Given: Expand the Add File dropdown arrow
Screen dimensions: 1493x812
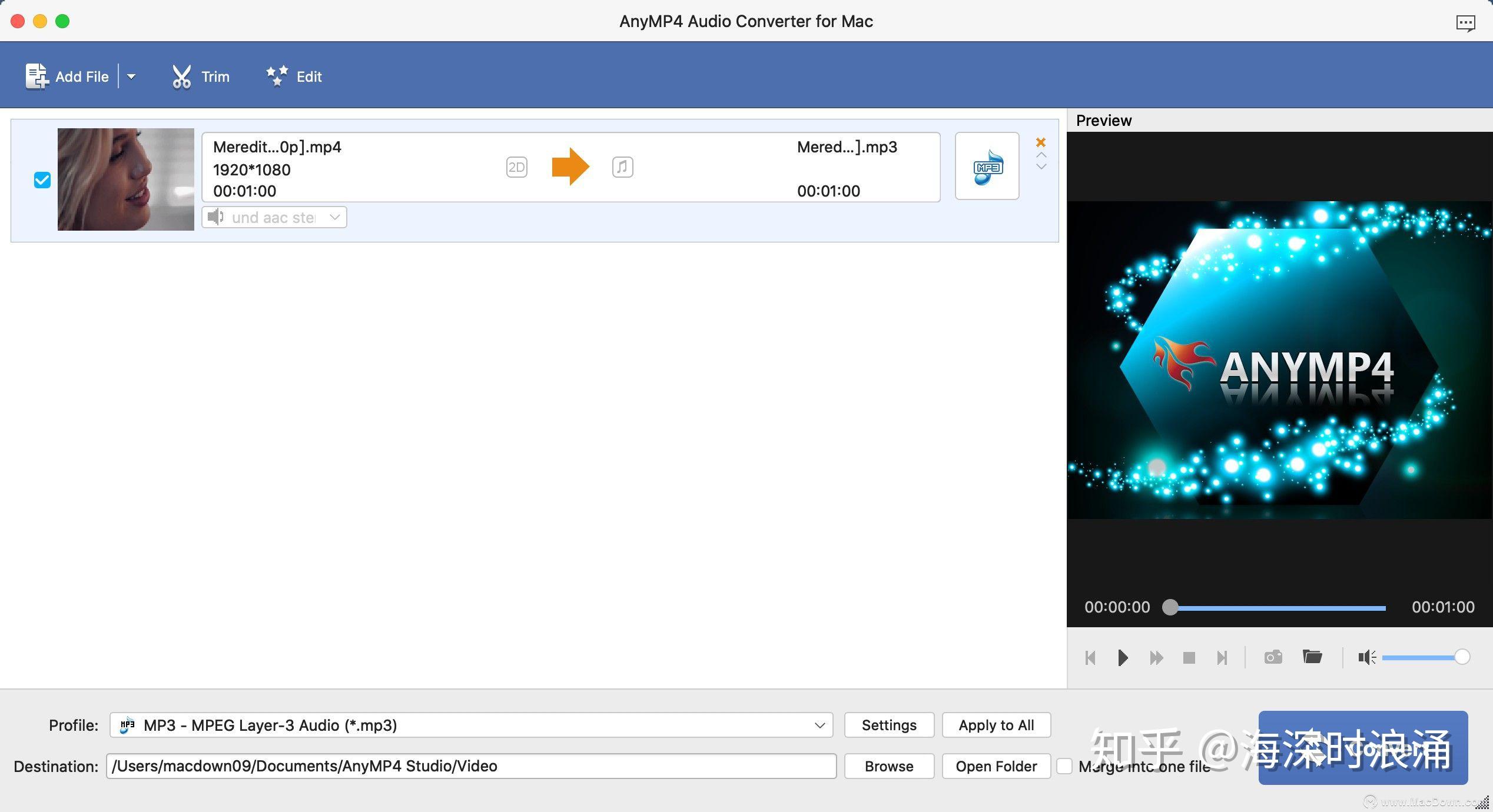Looking at the screenshot, I should (x=131, y=76).
